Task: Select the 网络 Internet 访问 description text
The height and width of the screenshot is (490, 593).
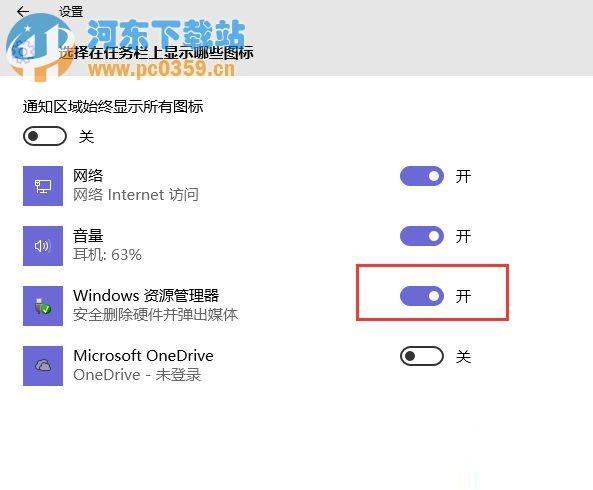Action: click(136, 195)
